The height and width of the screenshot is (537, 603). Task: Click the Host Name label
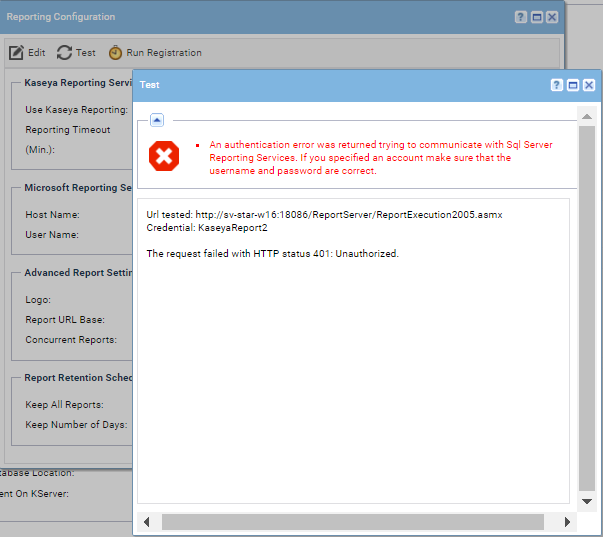point(52,215)
